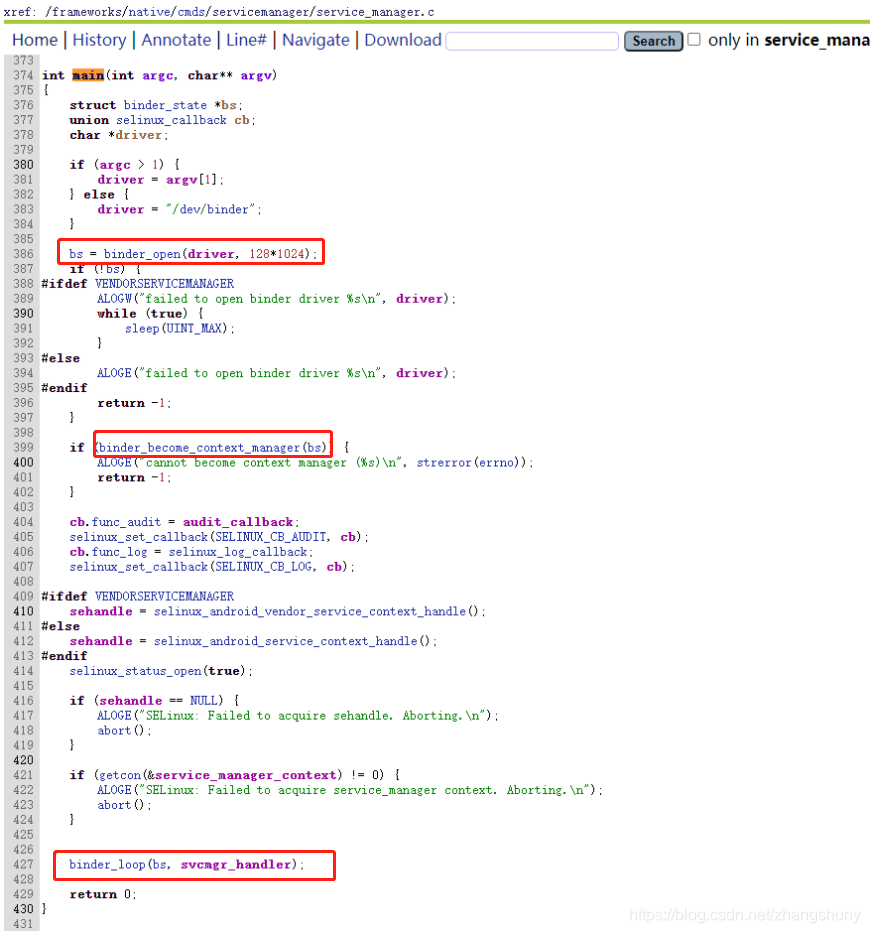Open service_manager_context symbol on line 421
870x933 pixels.
[x=245, y=775]
